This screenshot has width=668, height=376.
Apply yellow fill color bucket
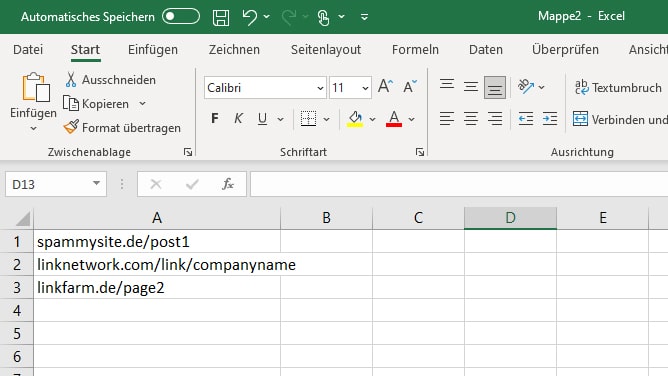(355, 119)
